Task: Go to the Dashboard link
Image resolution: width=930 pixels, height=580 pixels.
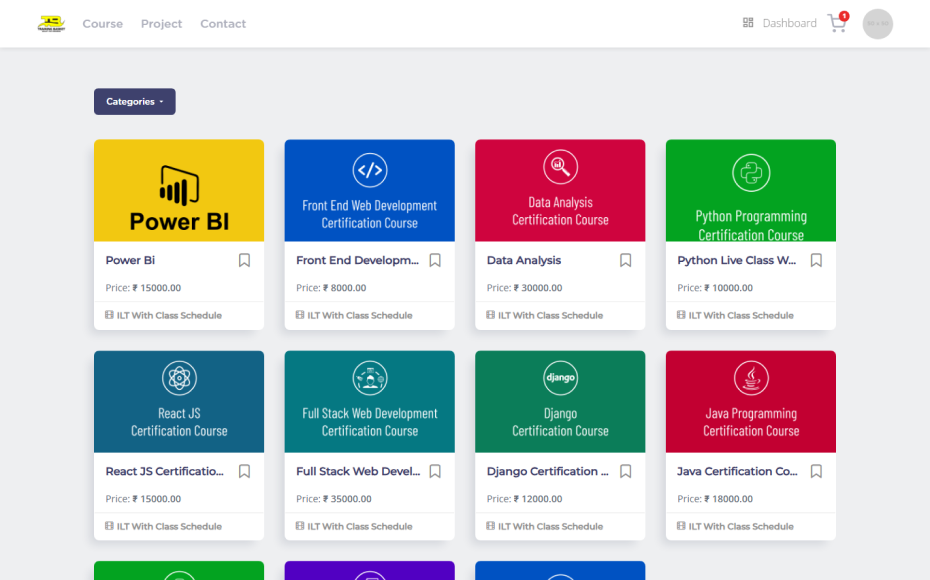Action: point(789,23)
